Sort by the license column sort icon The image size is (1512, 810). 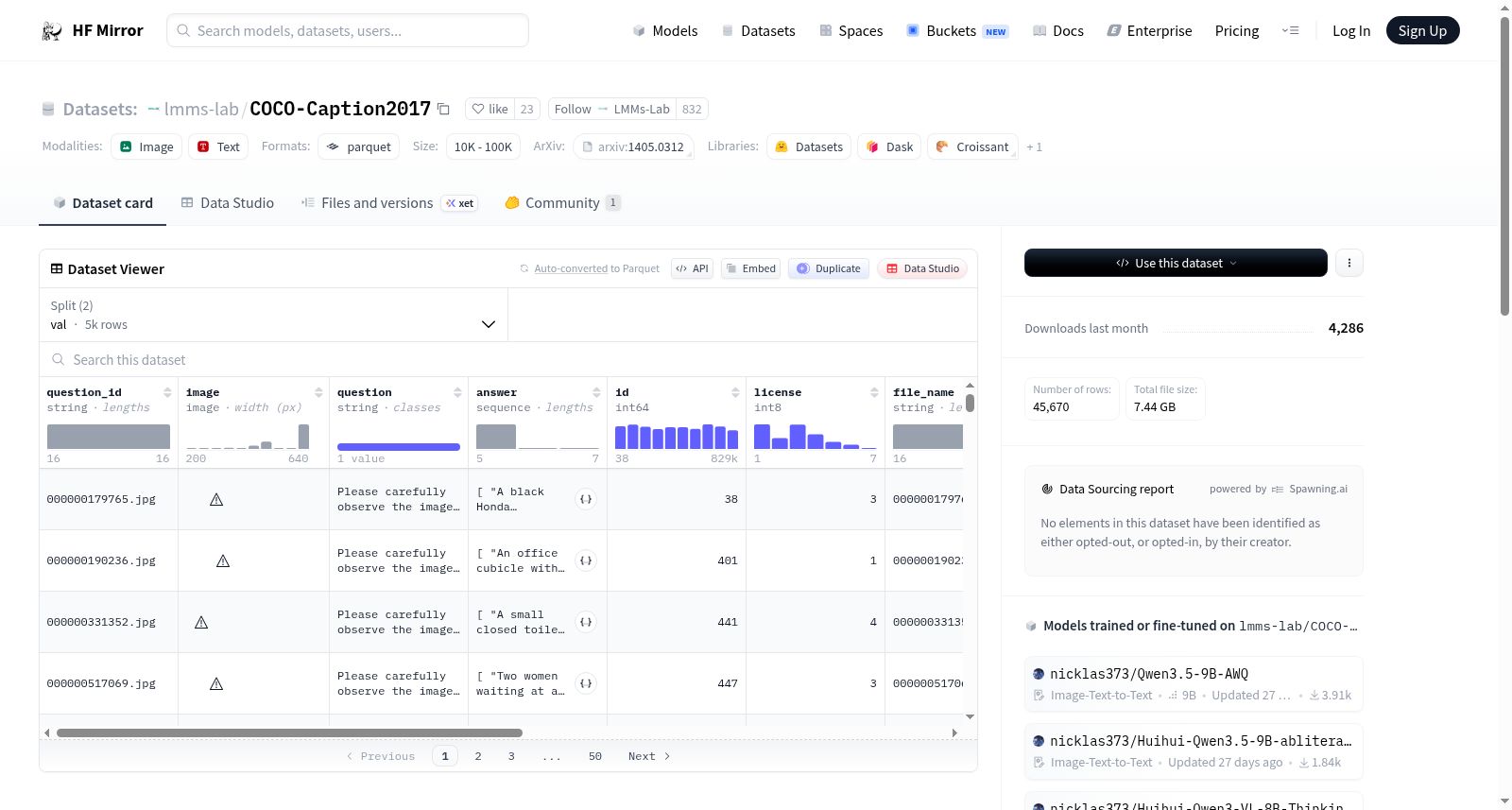[x=874, y=392]
